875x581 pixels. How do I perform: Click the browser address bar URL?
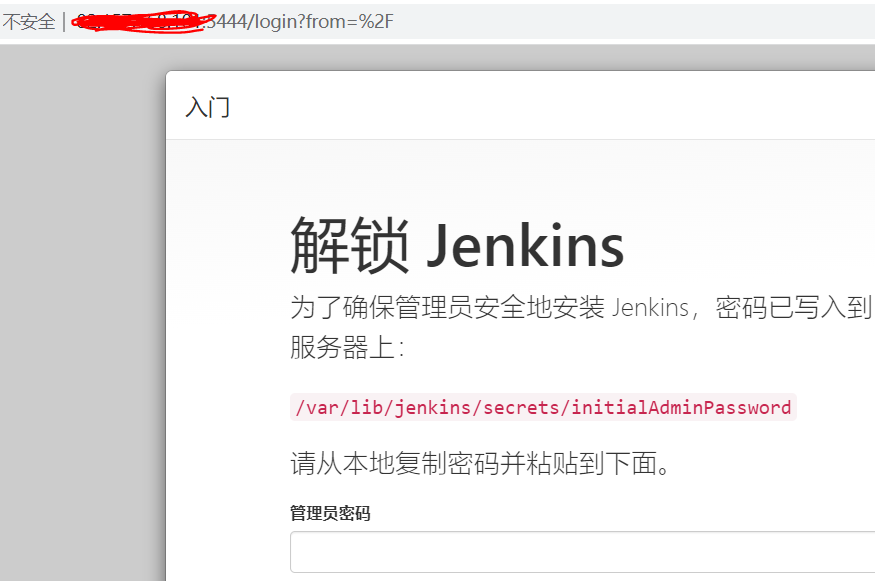click(233, 22)
